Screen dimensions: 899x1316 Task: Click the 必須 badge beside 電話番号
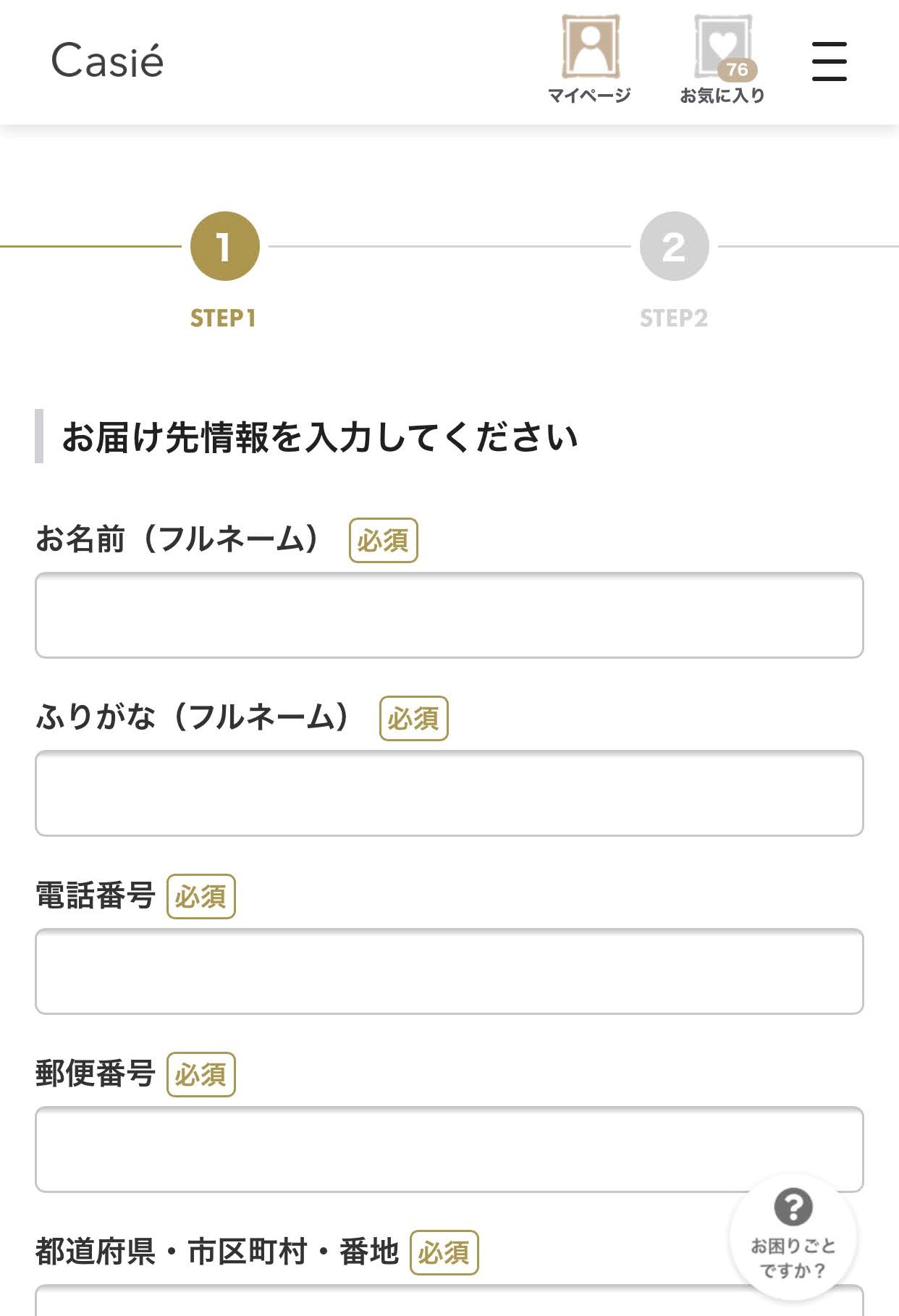201,896
